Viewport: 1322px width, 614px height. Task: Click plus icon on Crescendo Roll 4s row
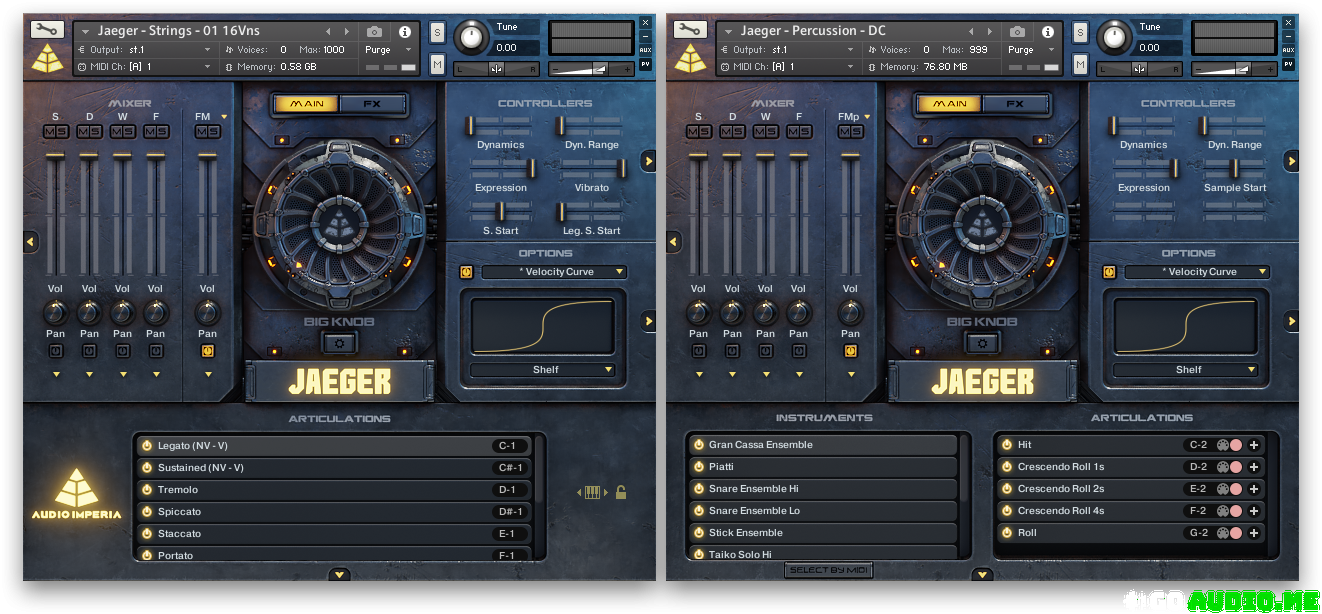click(x=1254, y=511)
